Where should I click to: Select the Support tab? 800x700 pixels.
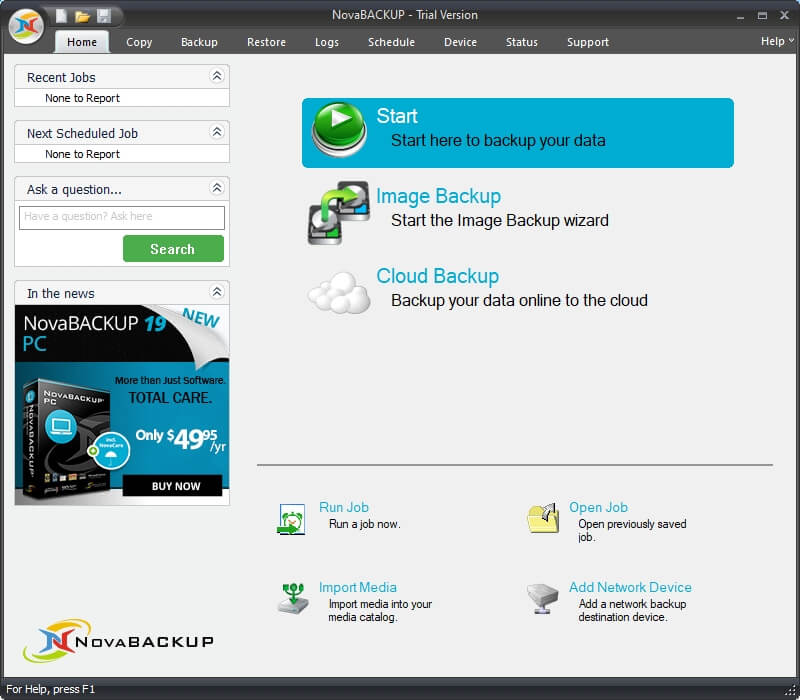point(588,42)
